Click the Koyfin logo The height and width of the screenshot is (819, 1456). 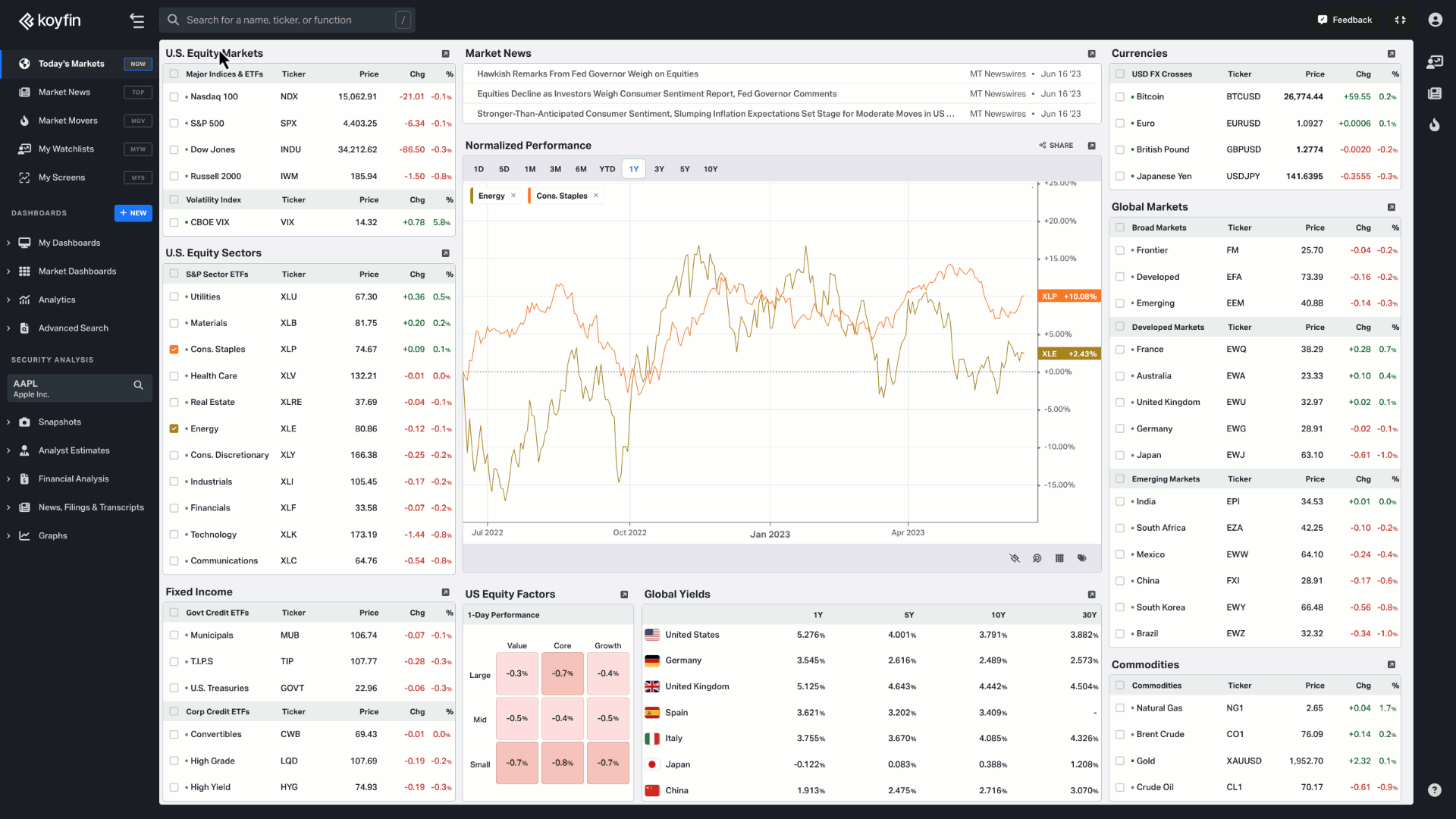pyautogui.click(x=50, y=20)
